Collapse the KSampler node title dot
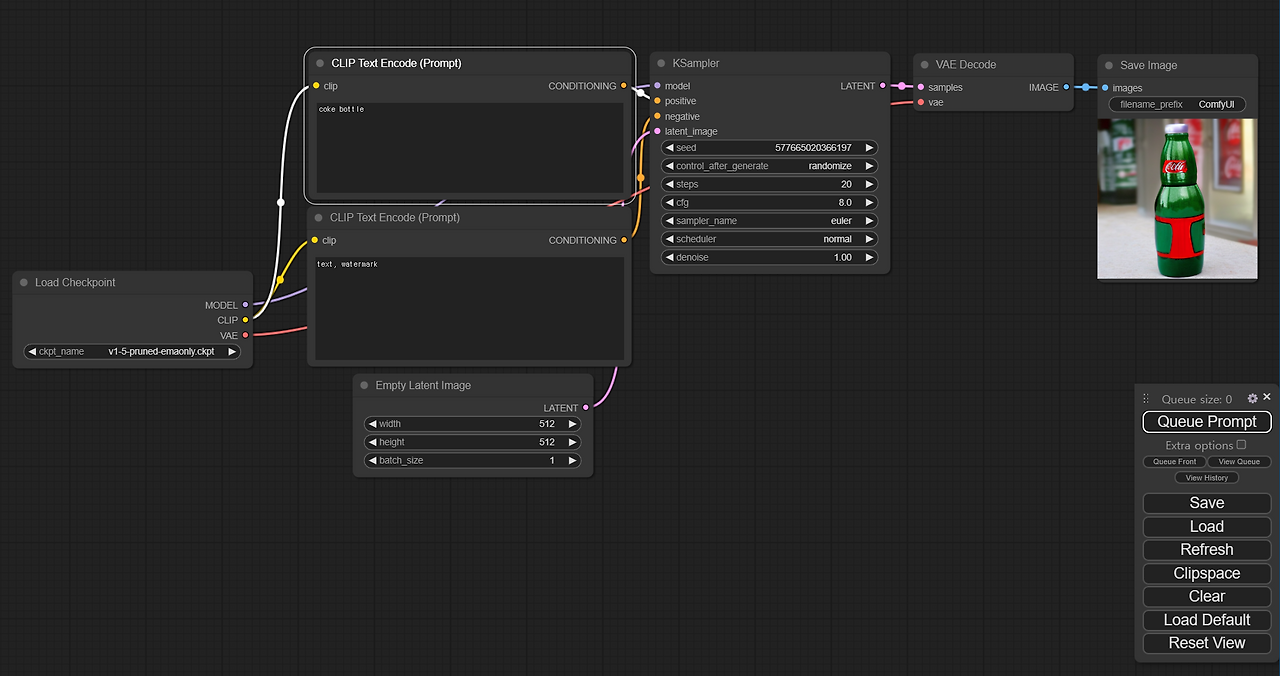This screenshot has height=676, width=1280. pyautogui.click(x=663, y=63)
